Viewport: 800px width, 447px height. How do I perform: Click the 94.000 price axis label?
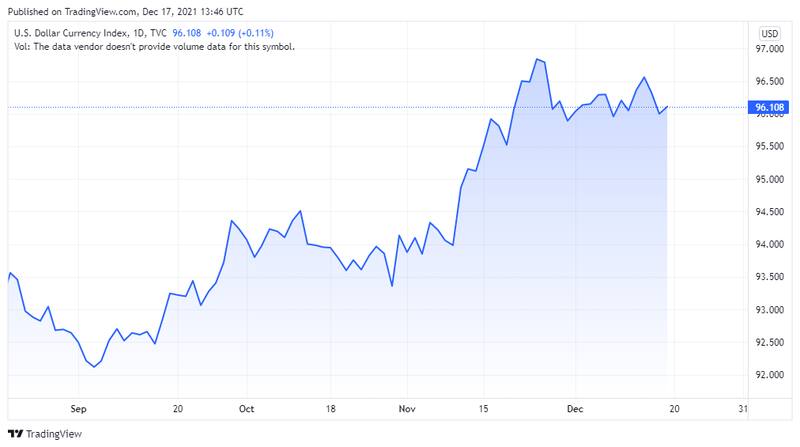click(768, 245)
